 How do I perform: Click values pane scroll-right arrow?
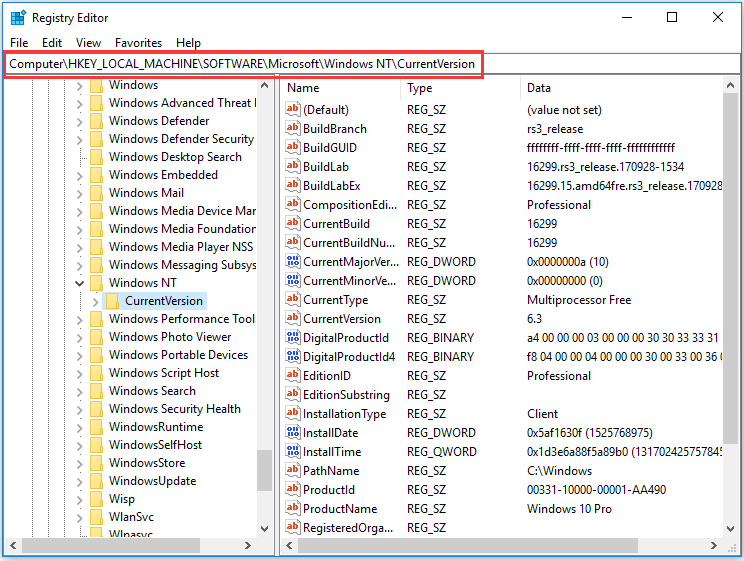714,546
